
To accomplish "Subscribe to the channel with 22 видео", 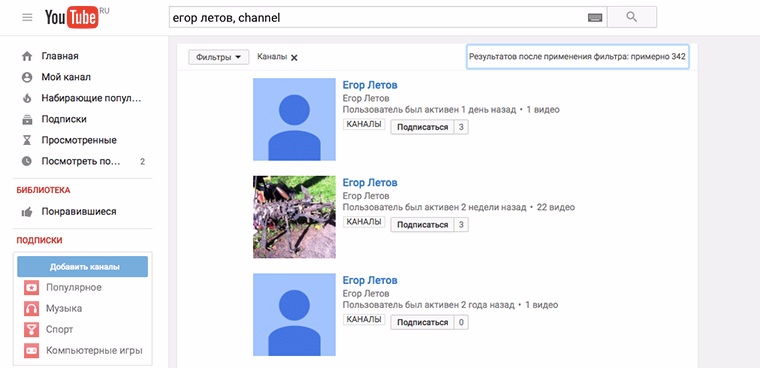I will click(423, 224).
